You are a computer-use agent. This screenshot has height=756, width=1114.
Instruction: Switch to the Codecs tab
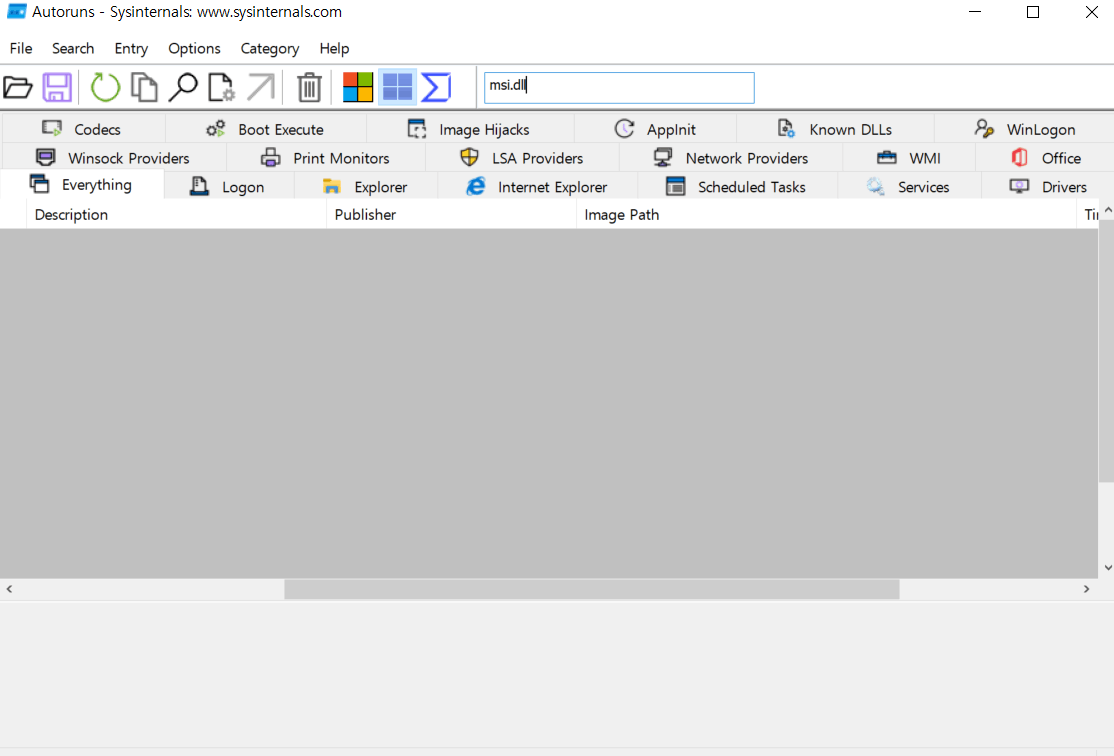[x=83, y=129]
